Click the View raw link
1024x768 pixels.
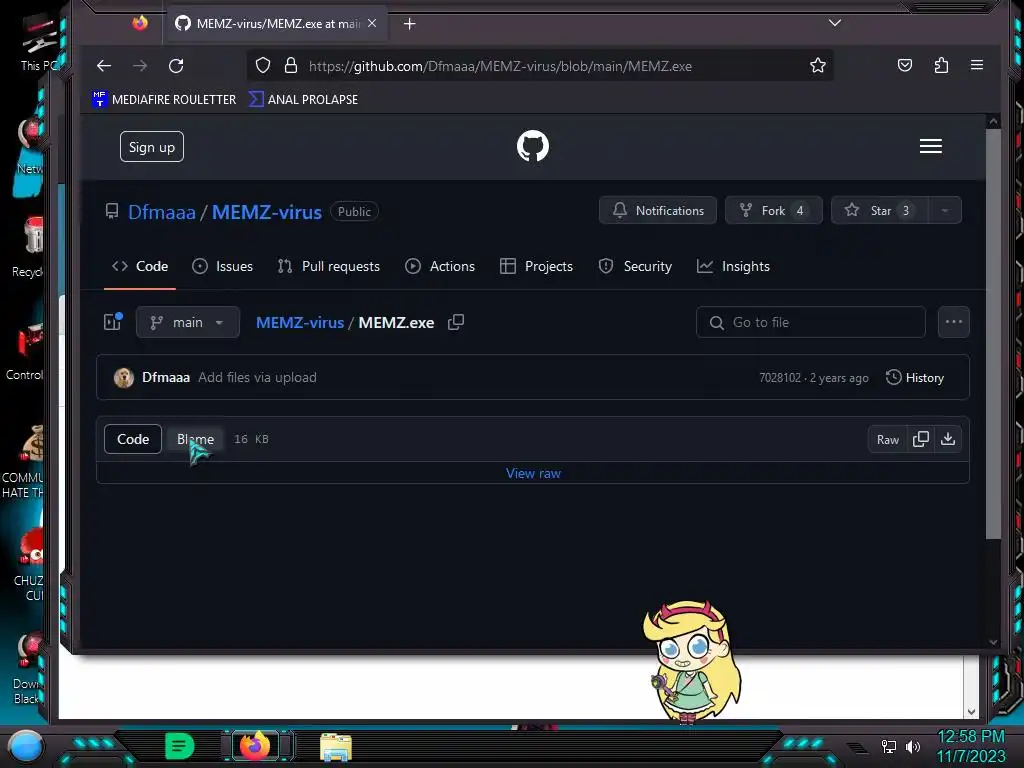click(533, 473)
